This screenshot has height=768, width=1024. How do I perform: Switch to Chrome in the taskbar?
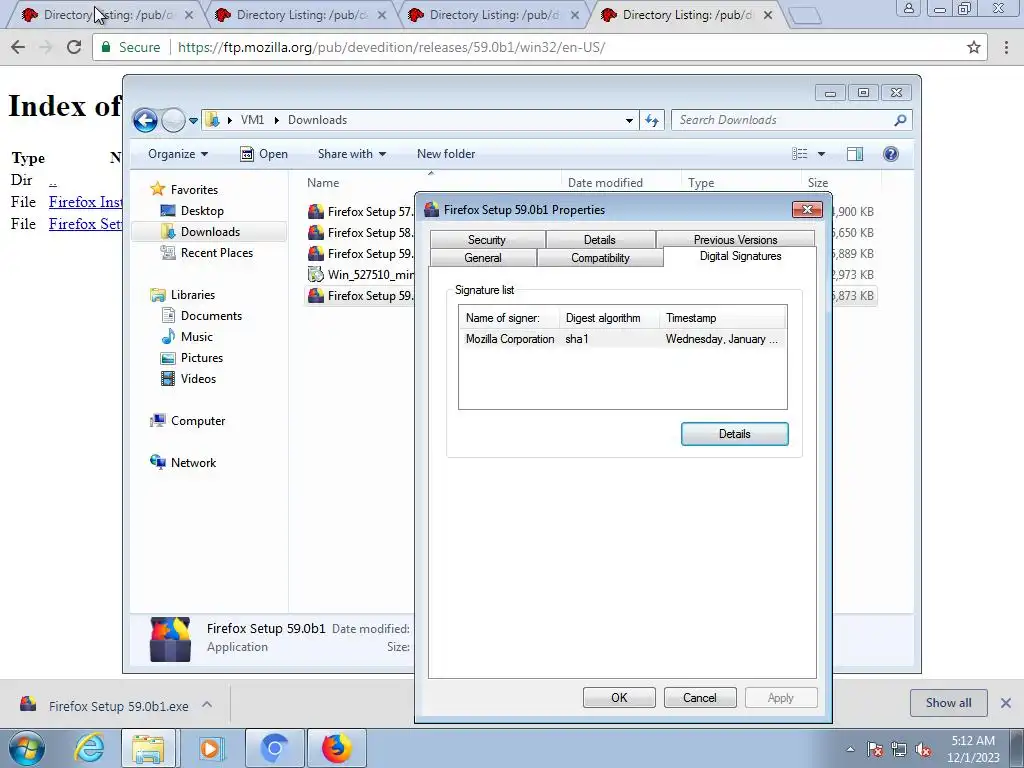274,748
